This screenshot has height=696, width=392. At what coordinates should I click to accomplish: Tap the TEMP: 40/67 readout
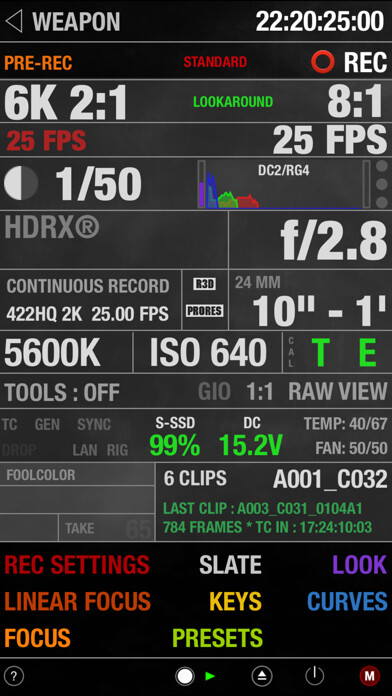click(x=346, y=424)
